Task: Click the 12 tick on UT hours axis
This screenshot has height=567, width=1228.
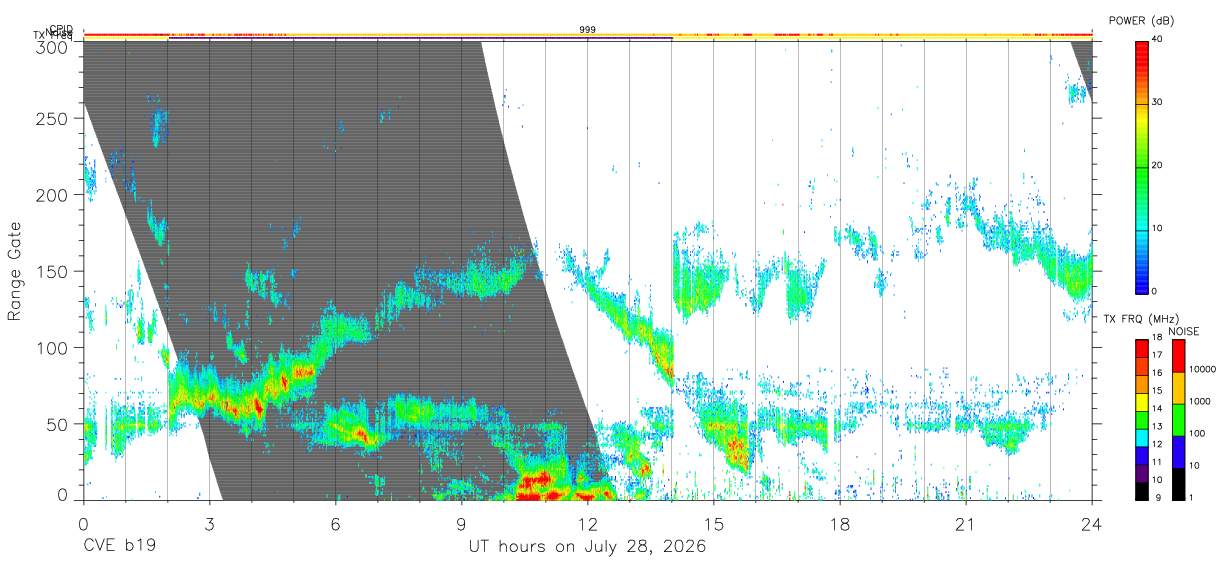Action: [587, 523]
